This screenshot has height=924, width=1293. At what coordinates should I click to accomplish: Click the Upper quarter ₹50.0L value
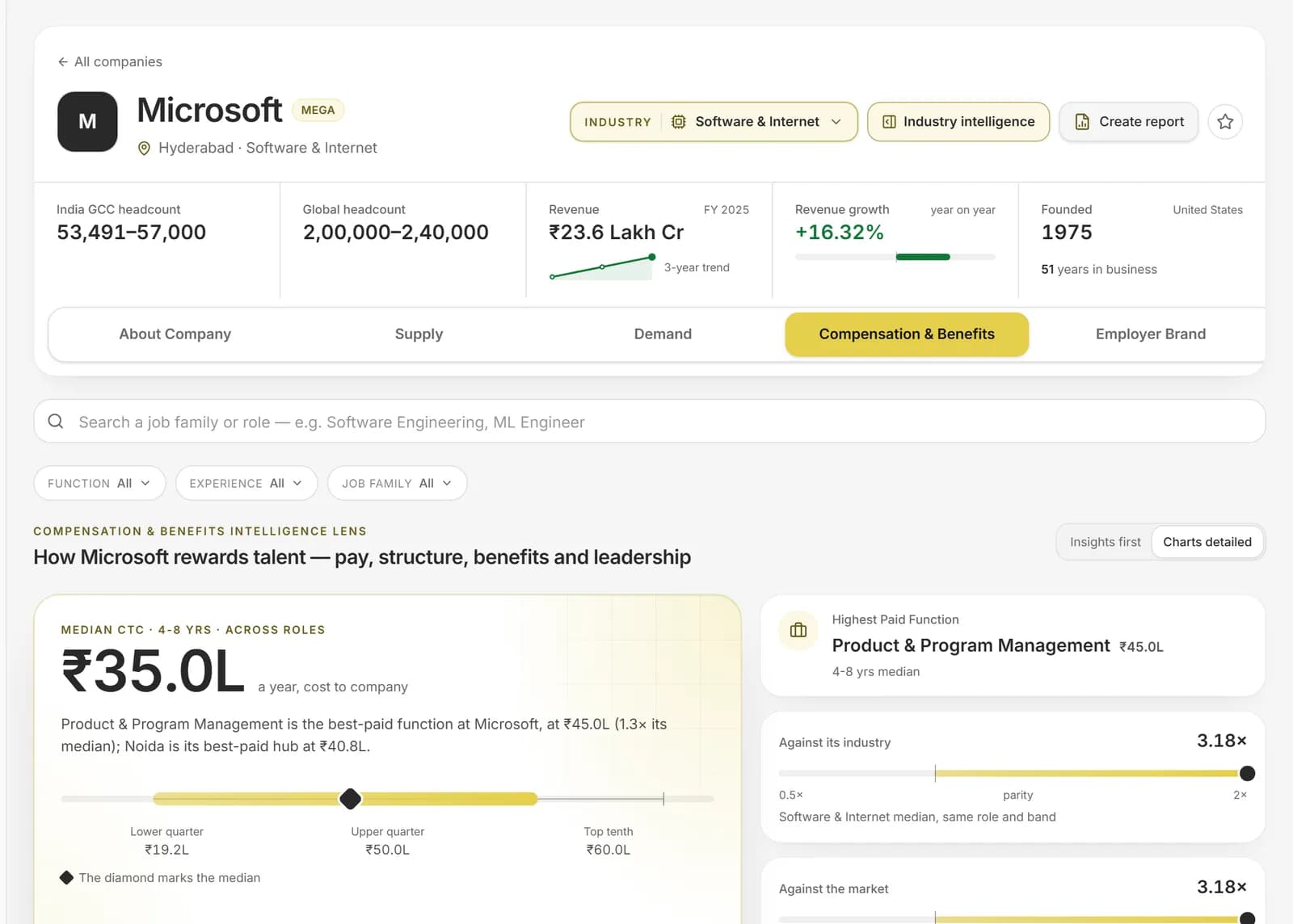click(x=388, y=850)
